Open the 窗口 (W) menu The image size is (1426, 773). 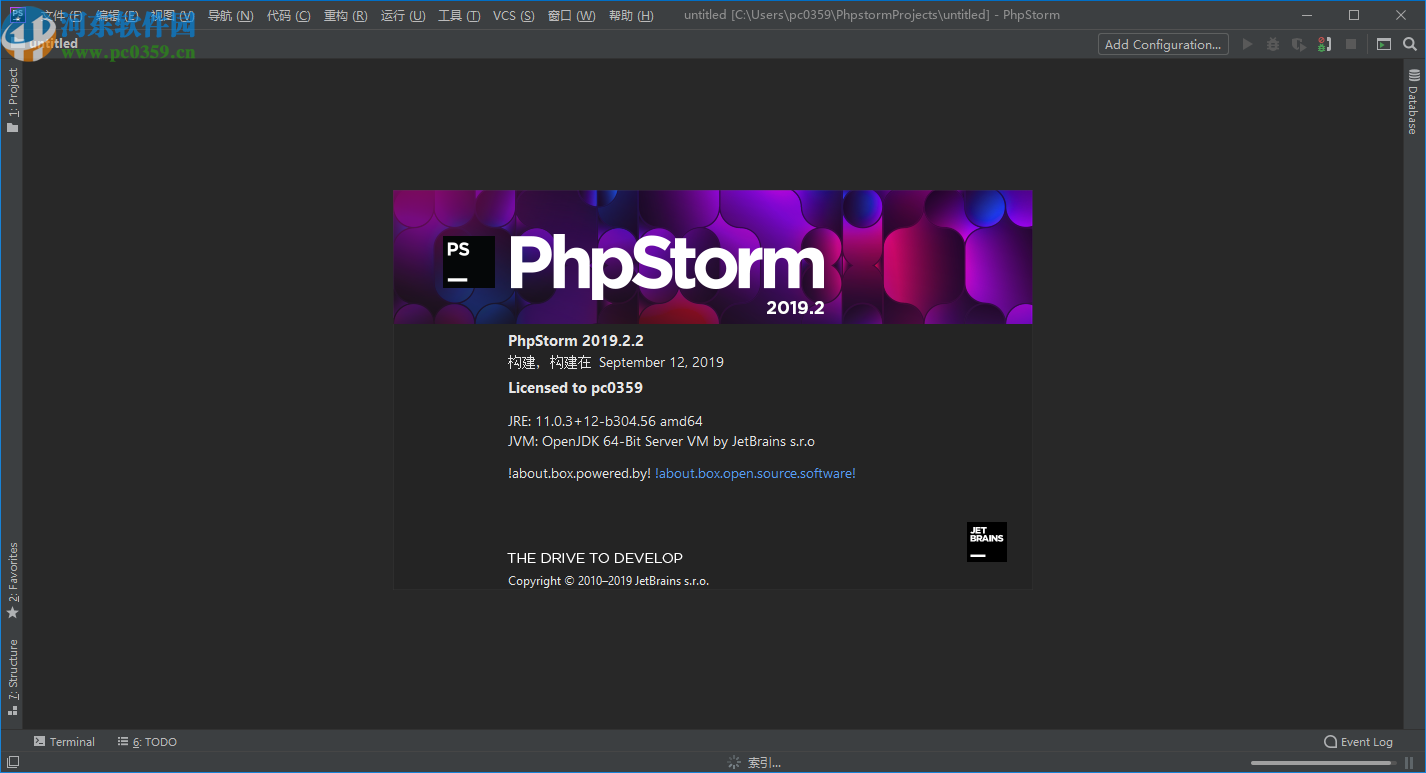click(x=571, y=15)
